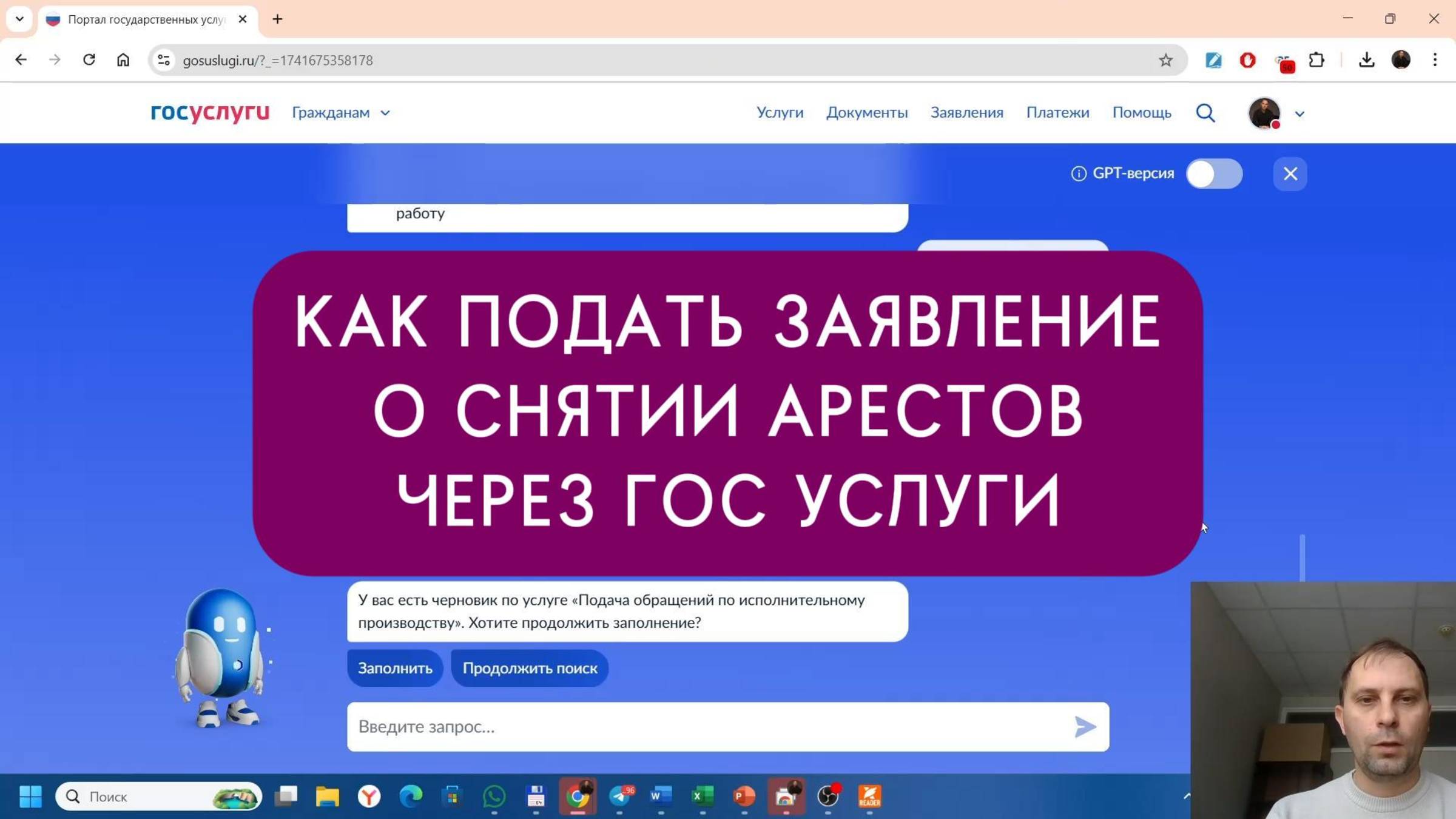Toggle the GPT-версия switch
The image size is (1456, 819).
pyautogui.click(x=1213, y=174)
